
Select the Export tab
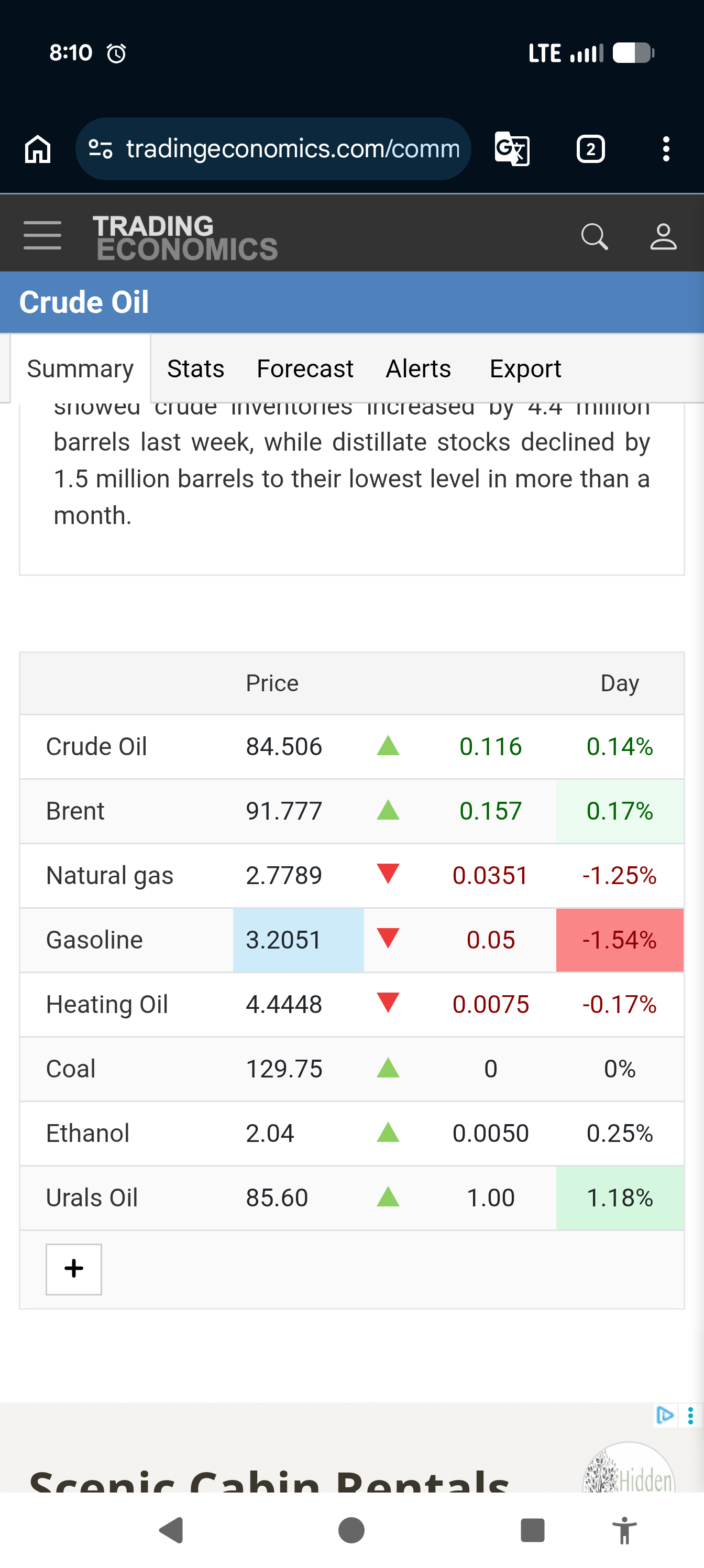(x=526, y=369)
